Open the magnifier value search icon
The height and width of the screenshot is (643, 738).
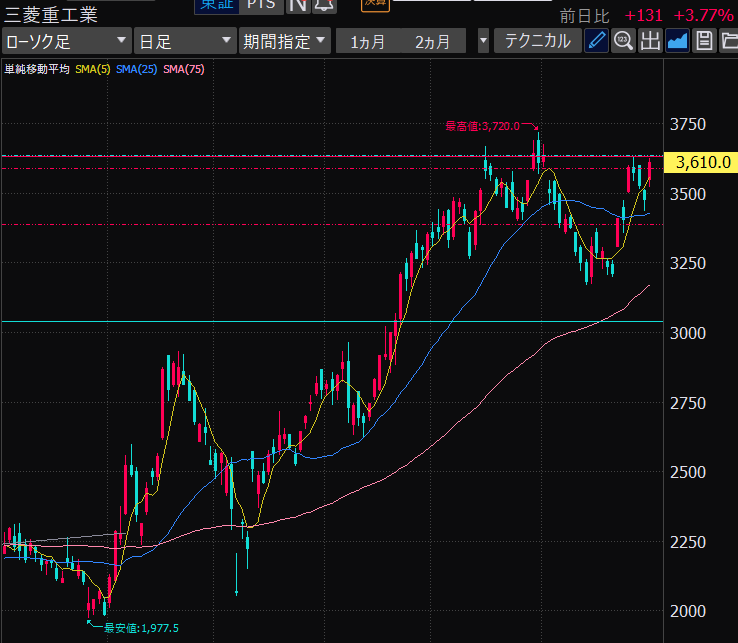click(623, 41)
